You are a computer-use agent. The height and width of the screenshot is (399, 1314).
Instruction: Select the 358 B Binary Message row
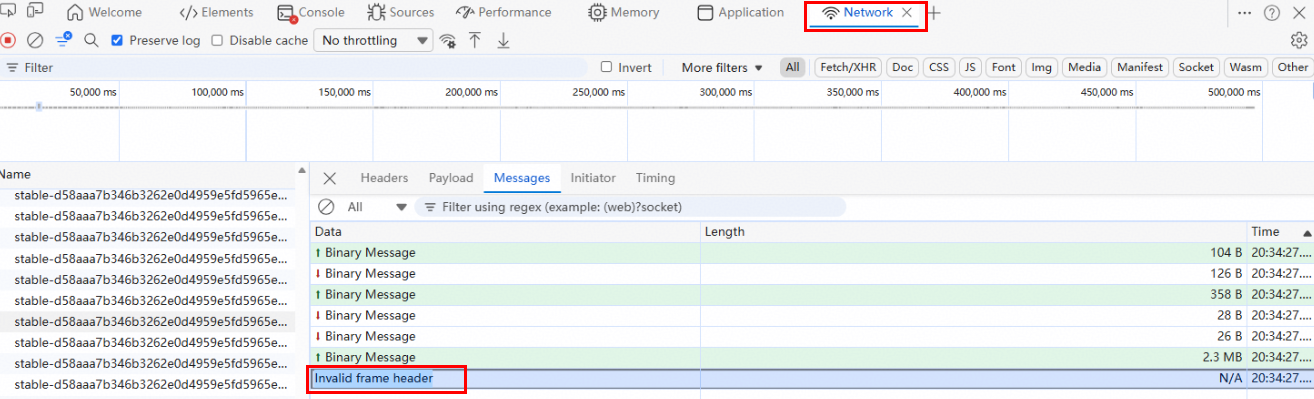click(811, 295)
